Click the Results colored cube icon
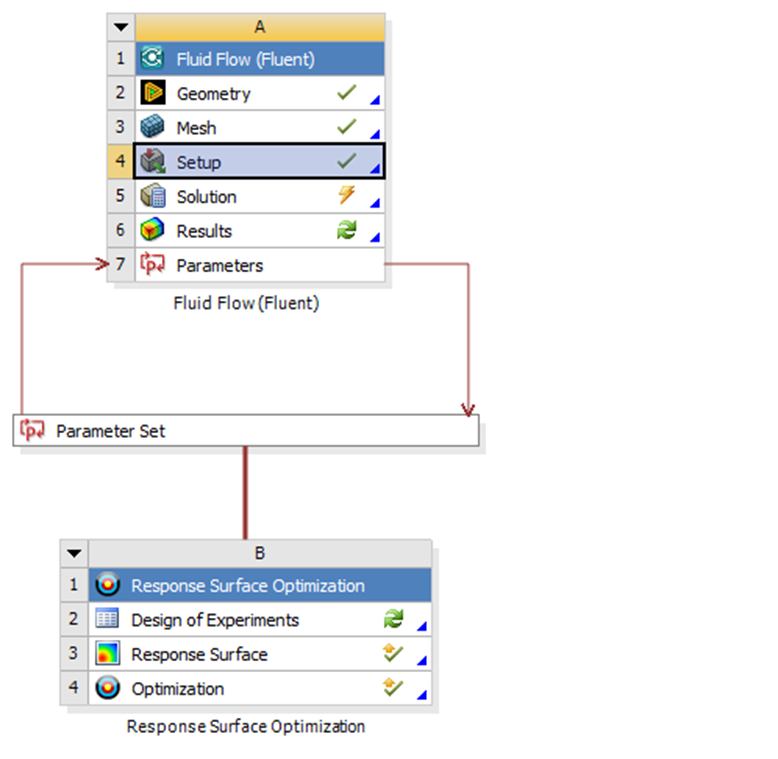This screenshot has width=778, height=759. click(152, 230)
